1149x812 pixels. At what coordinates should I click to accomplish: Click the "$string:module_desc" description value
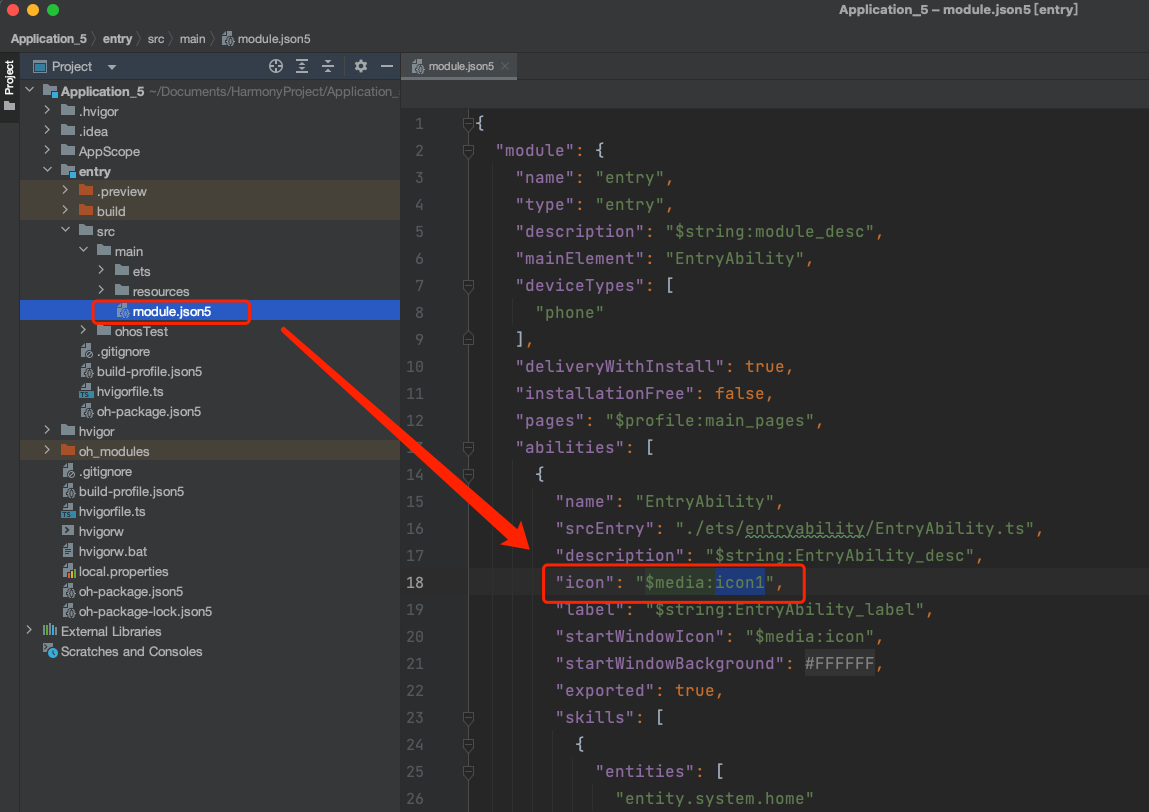click(x=770, y=232)
